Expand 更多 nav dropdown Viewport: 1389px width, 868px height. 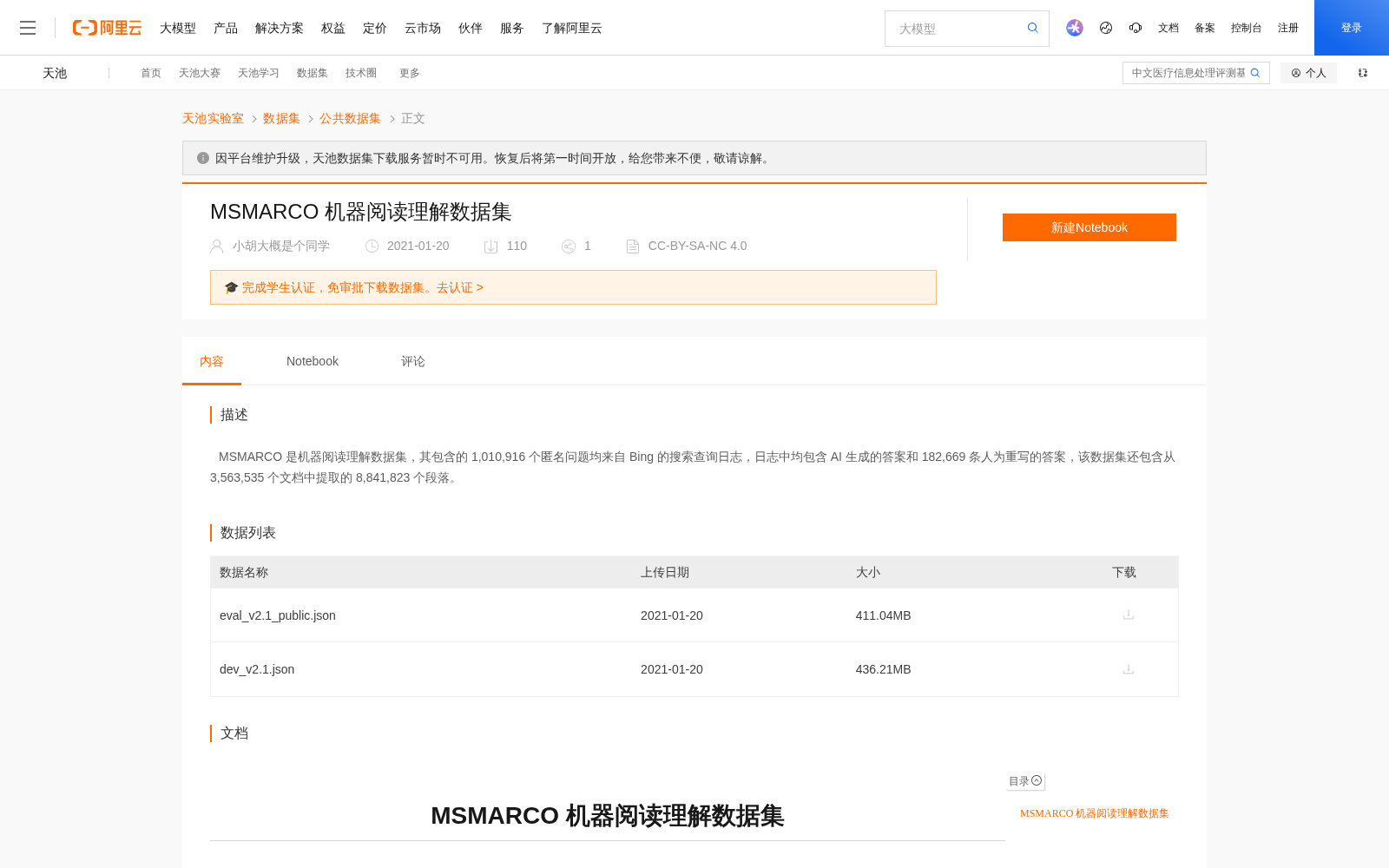click(x=410, y=73)
